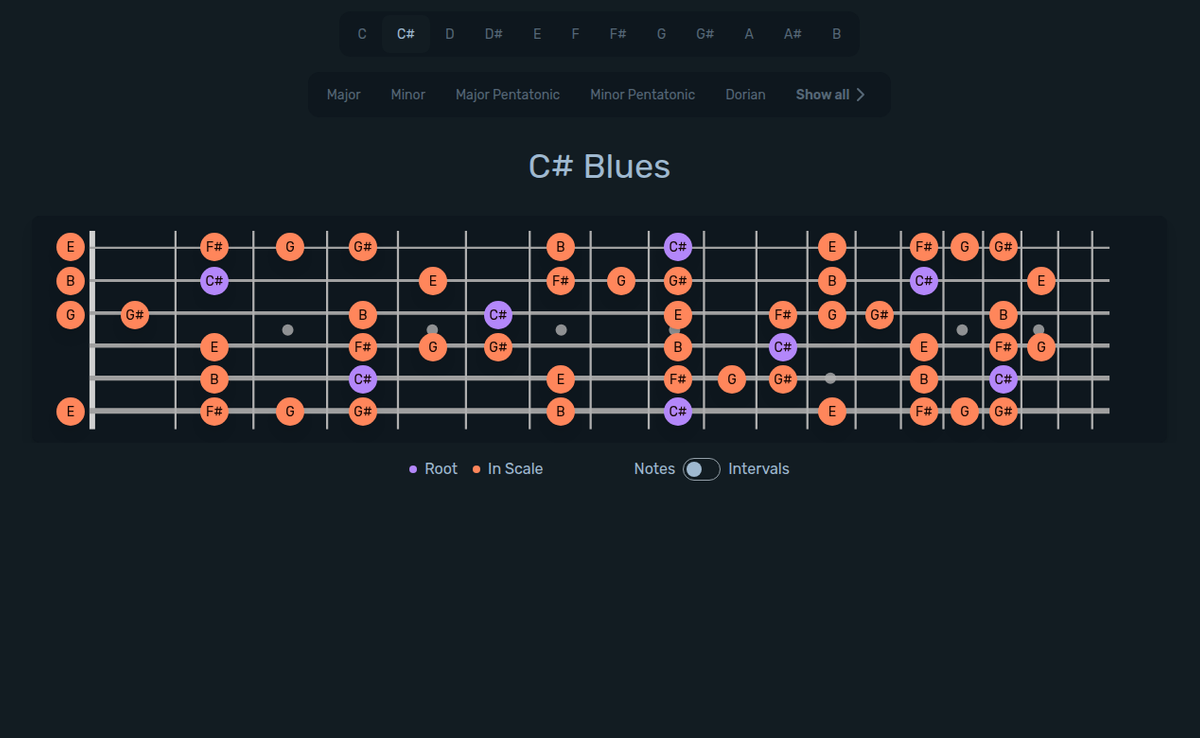The width and height of the screenshot is (1200, 738).
Task: Select the purple C# marker on the B string second fret
Action: pos(214,281)
